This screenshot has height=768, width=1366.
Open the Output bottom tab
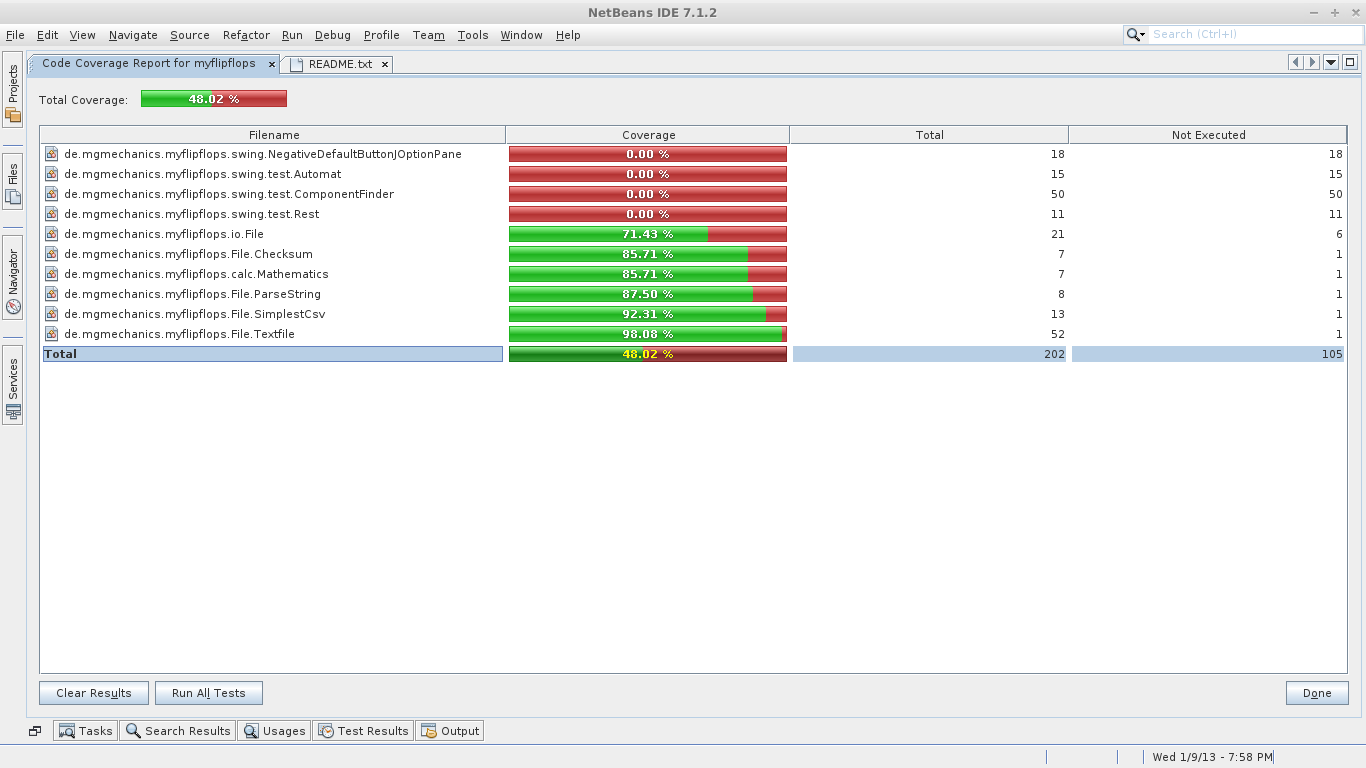click(x=450, y=731)
